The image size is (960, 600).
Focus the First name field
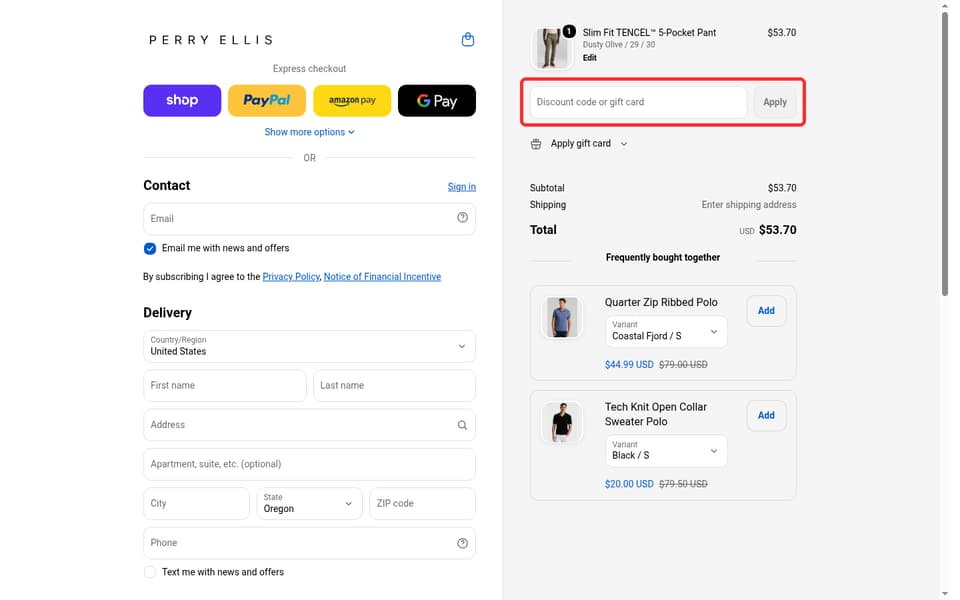click(x=225, y=386)
